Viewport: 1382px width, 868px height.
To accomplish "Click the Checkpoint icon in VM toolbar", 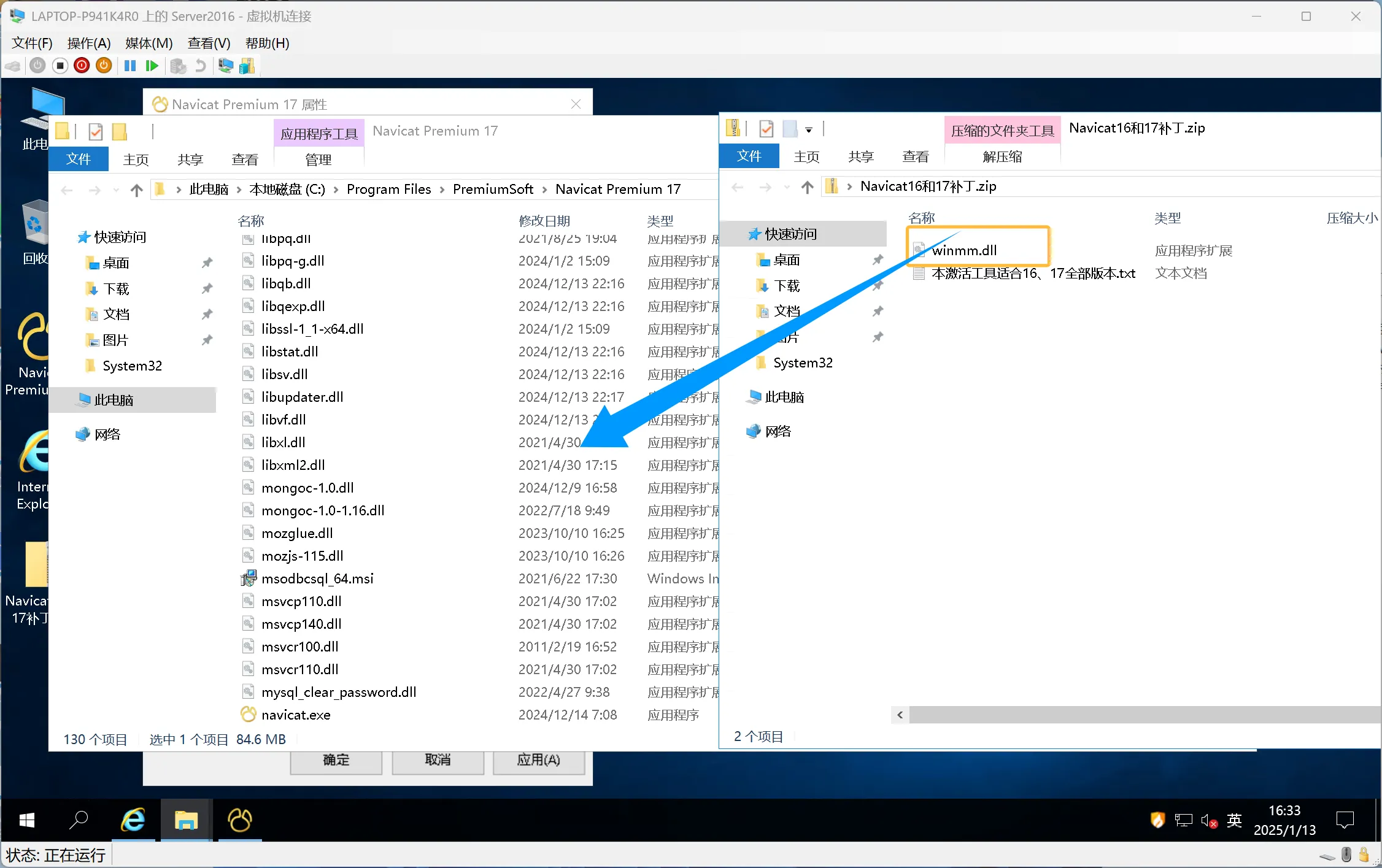I will 178,66.
